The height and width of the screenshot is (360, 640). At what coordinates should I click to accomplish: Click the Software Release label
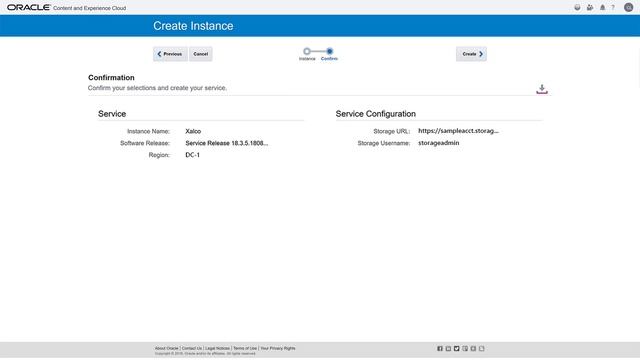145,143
